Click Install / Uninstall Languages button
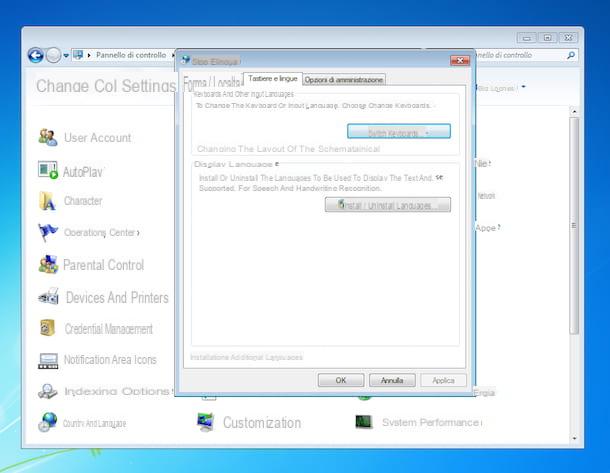Screen dimensions: 610x473 tap(388, 205)
